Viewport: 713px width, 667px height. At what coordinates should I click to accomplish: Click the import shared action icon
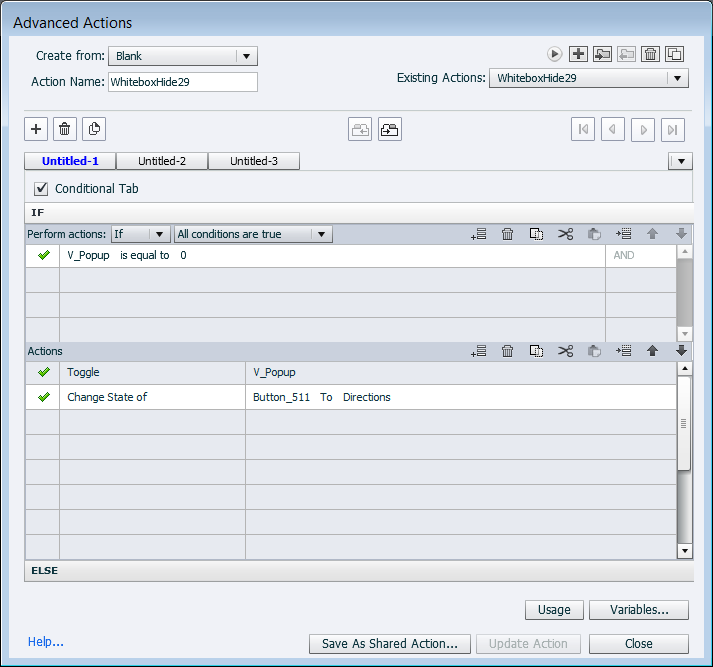[x=602, y=54]
